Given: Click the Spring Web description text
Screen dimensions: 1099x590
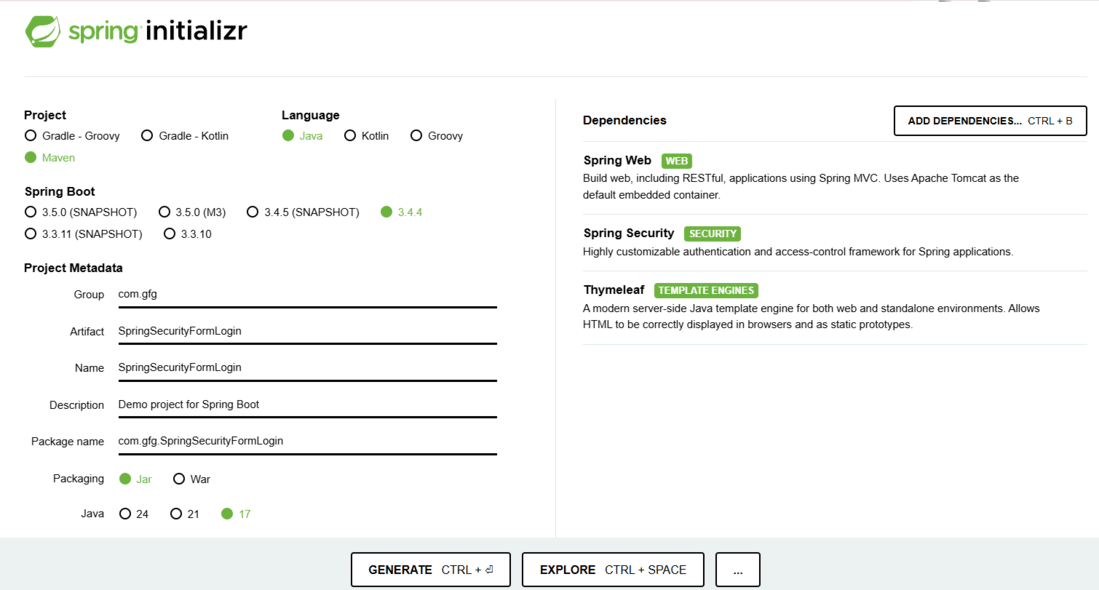Looking at the screenshot, I should (x=800, y=186).
